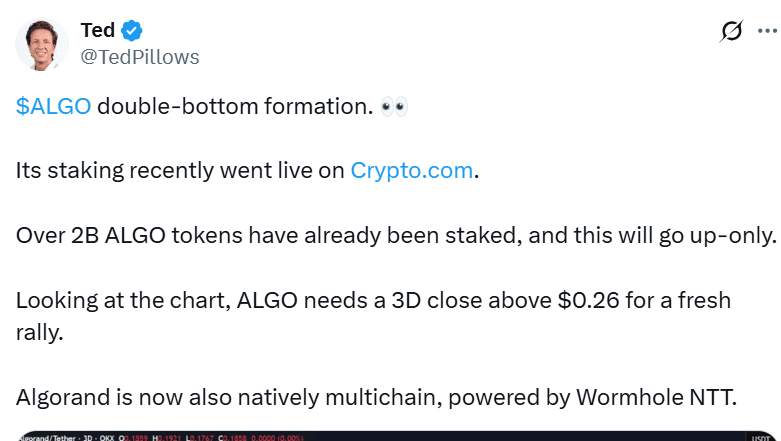Click the Wormhole NTT multichain sentence

(376, 398)
